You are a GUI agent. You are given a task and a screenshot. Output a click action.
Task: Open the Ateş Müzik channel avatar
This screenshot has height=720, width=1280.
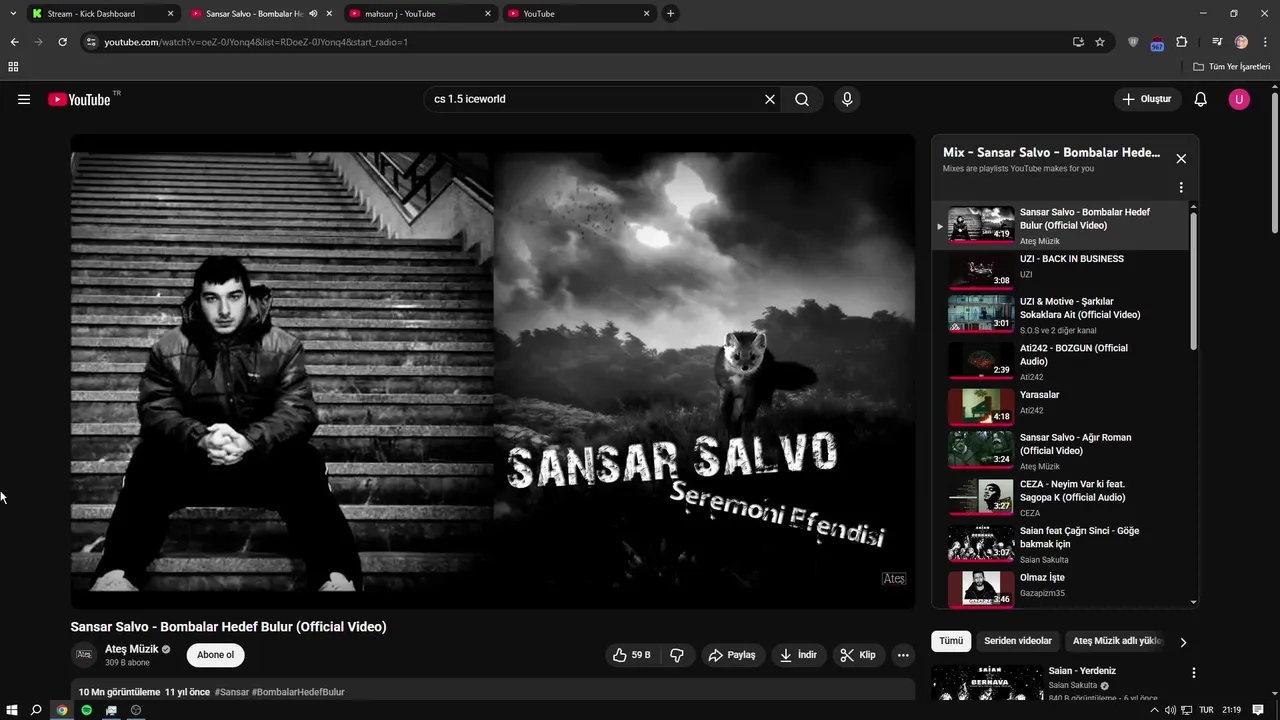click(x=84, y=654)
